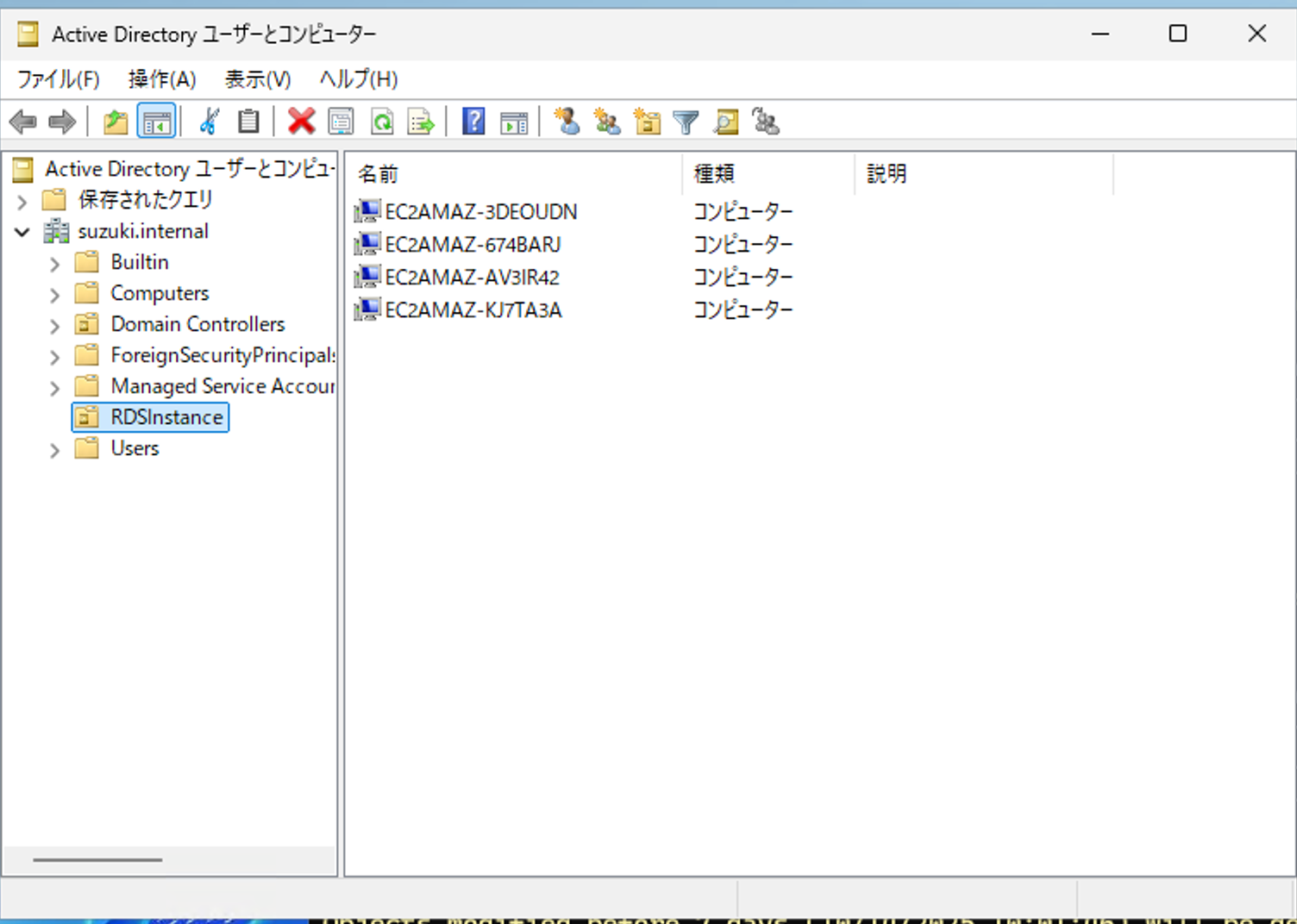1297x924 pixels.
Task: Click the create new group icon
Action: [607, 122]
